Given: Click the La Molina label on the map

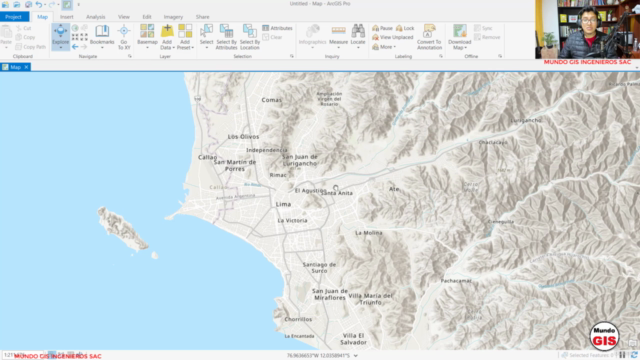Looking at the screenshot, I should 369,233.
